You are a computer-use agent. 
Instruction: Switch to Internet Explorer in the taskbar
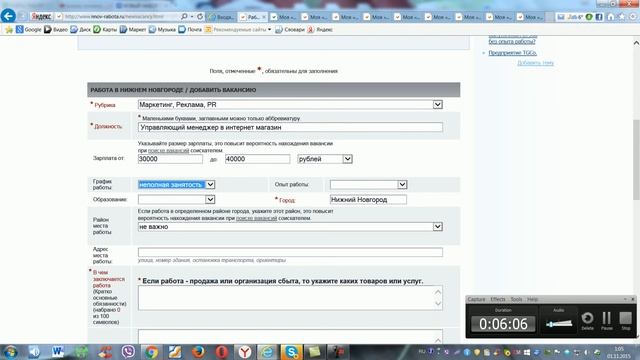click(268, 352)
